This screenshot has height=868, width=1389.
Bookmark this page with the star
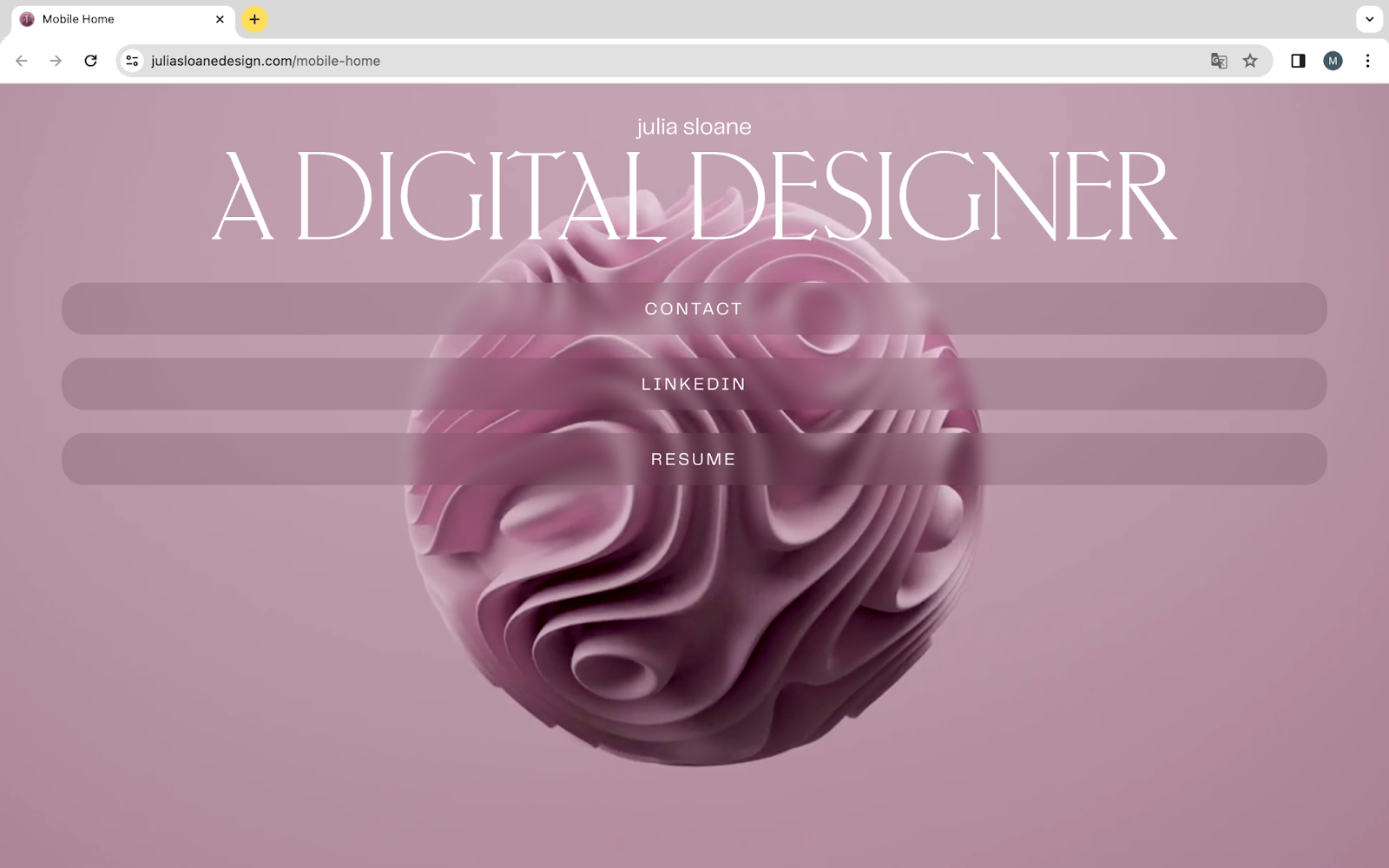[x=1250, y=61]
